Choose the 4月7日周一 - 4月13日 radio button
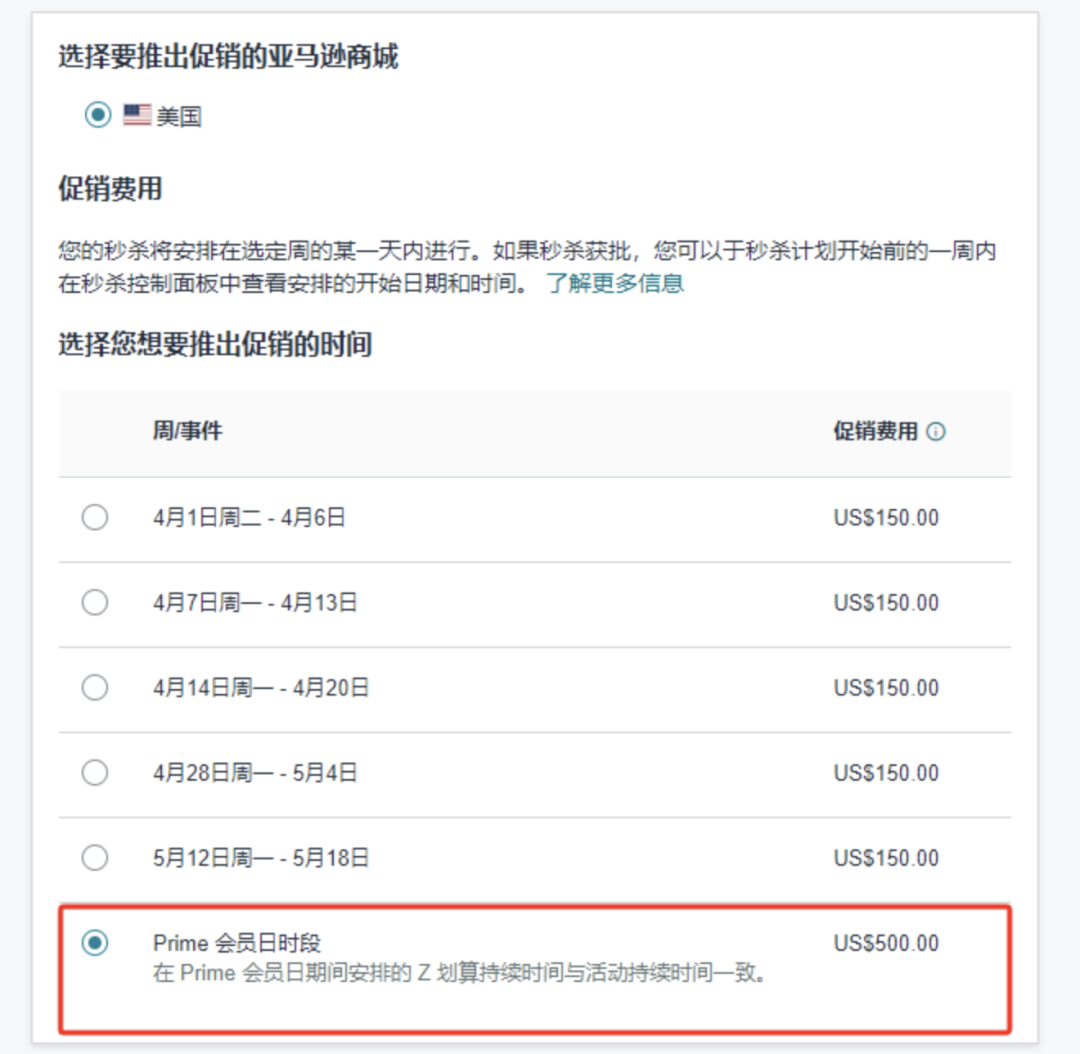This screenshot has height=1054, width=1080. point(95,603)
